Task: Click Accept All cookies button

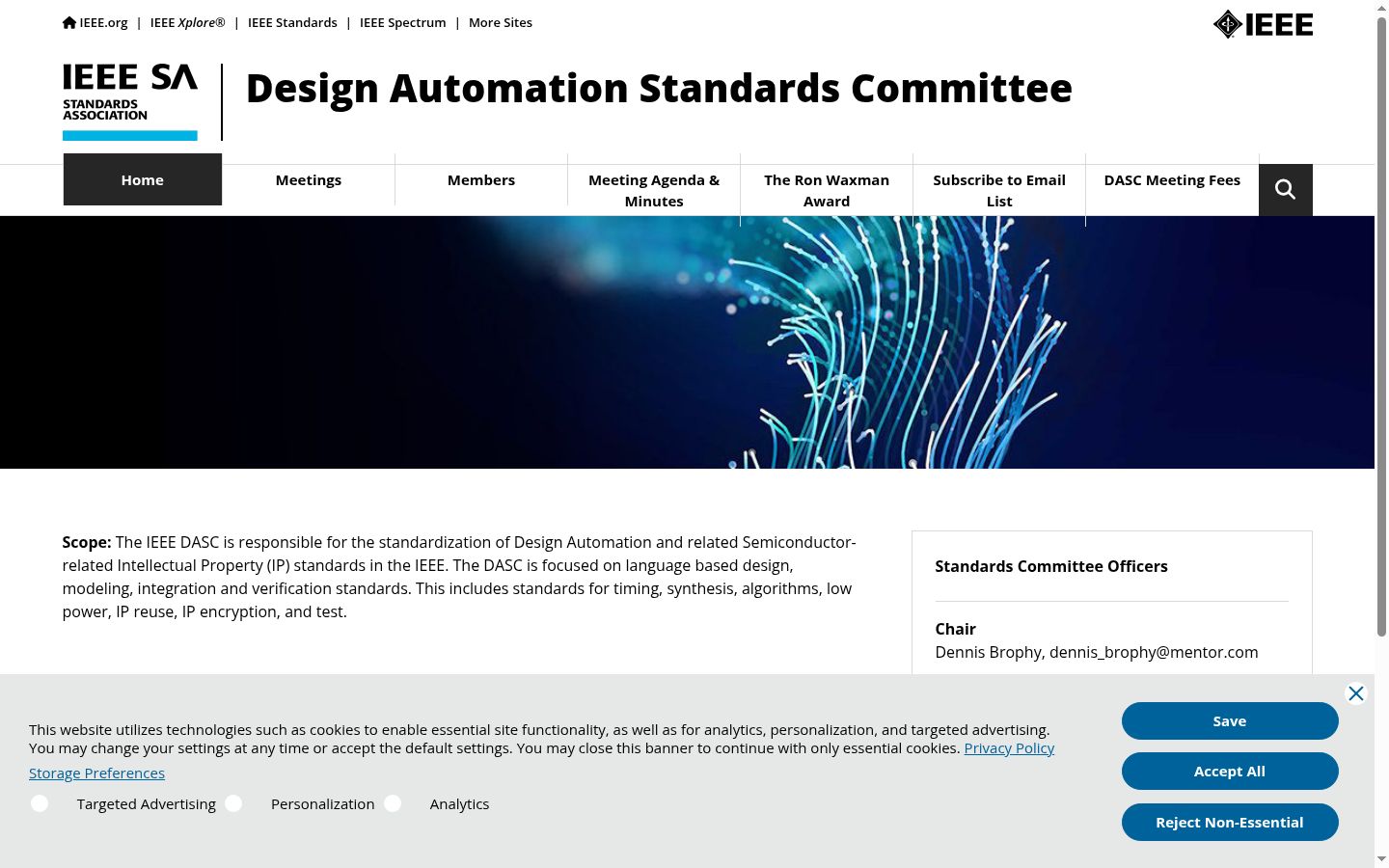Action: (x=1230, y=771)
